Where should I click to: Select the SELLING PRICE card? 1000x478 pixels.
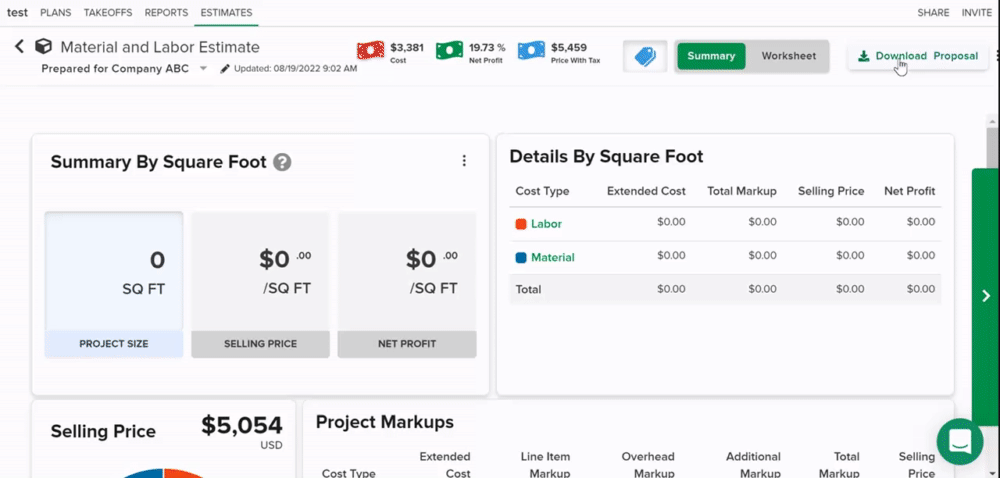[x=260, y=284]
